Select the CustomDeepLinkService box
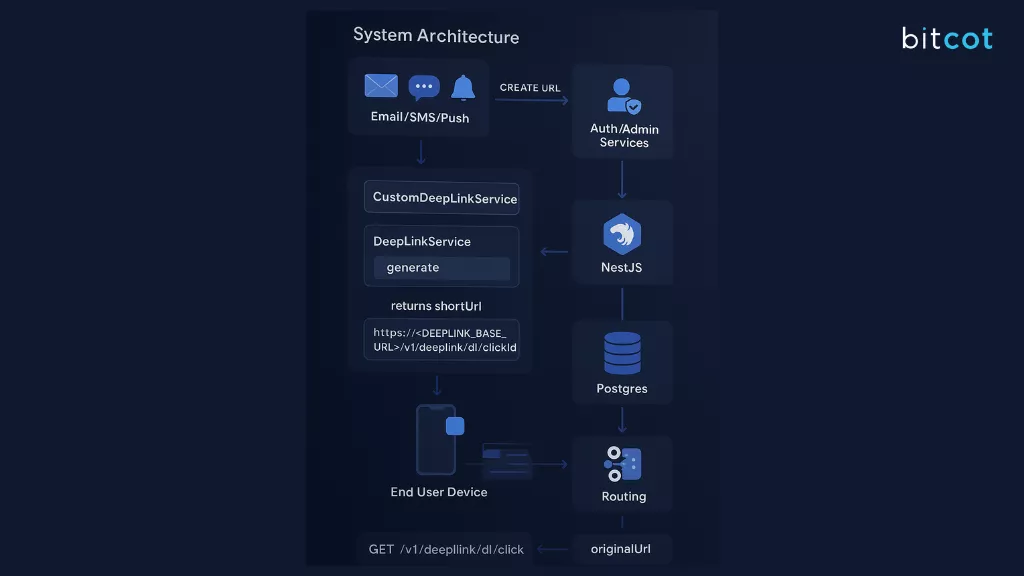Viewport: 1024px width, 576px height. [441, 197]
